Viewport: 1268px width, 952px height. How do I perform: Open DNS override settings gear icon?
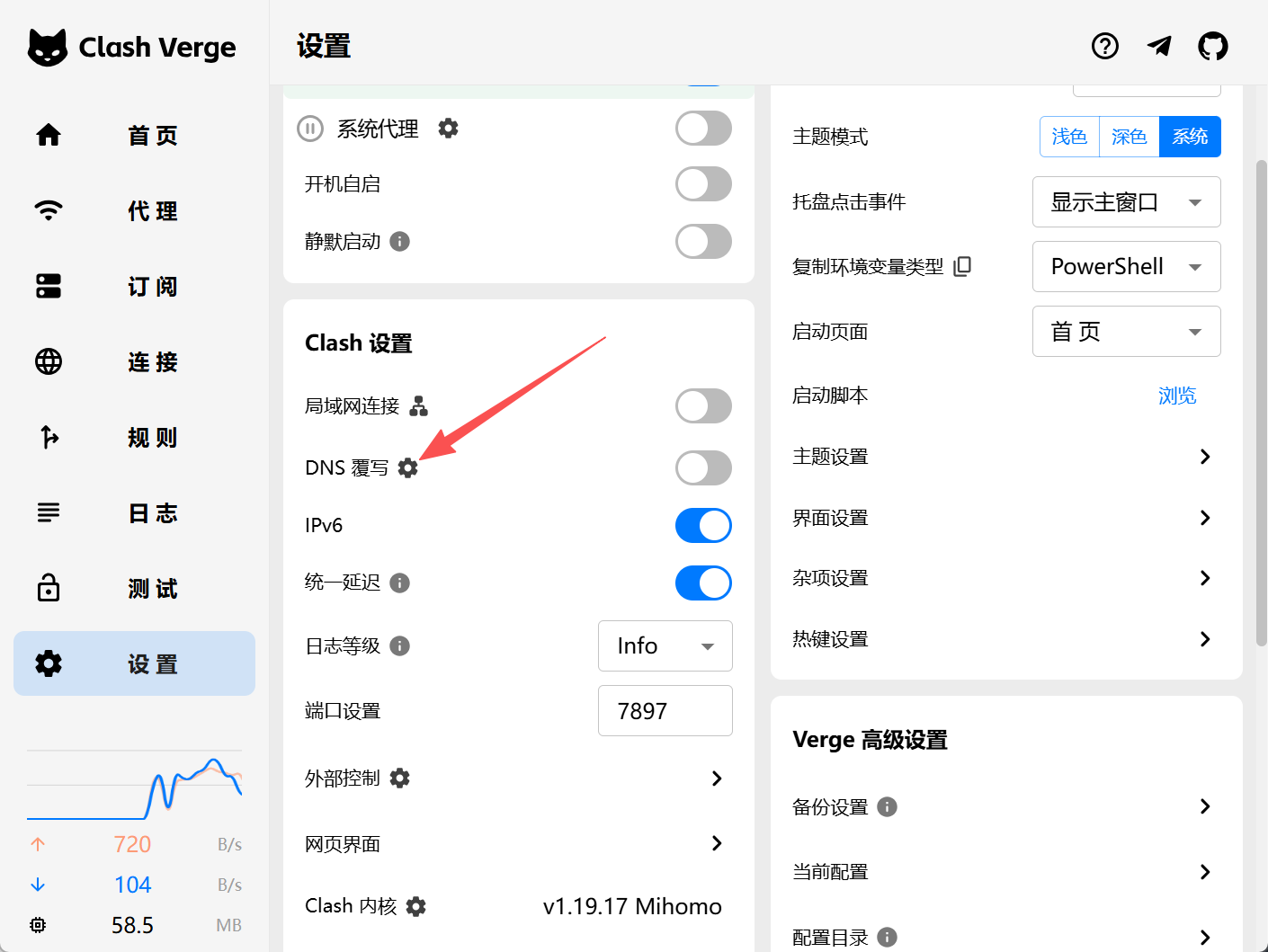pyautogui.click(x=407, y=468)
